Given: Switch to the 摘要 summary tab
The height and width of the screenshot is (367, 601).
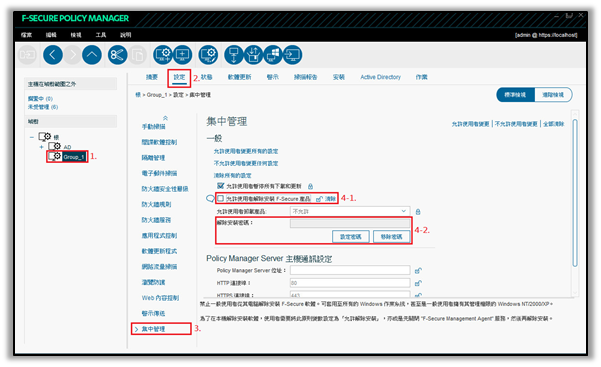Looking at the screenshot, I should click(152, 77).
